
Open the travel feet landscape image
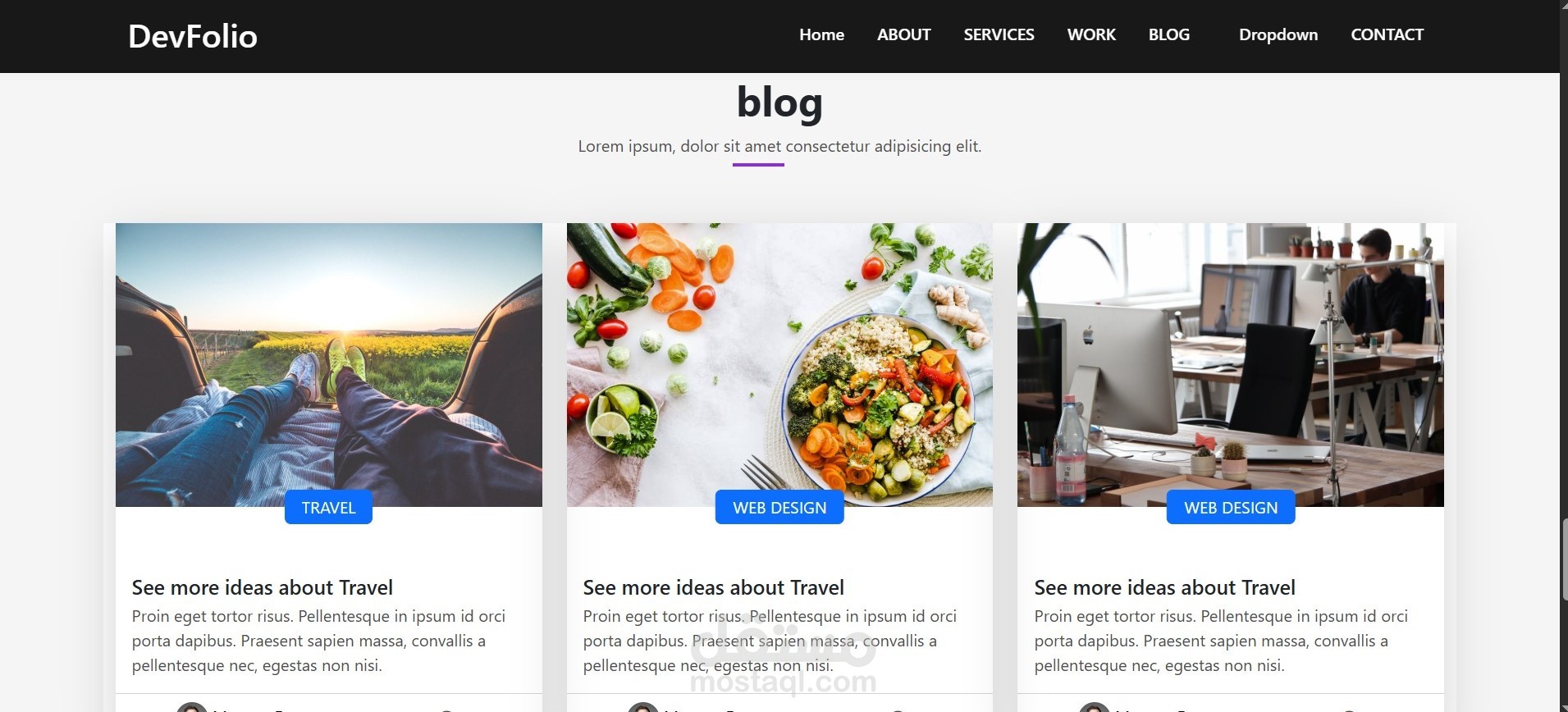329,365
